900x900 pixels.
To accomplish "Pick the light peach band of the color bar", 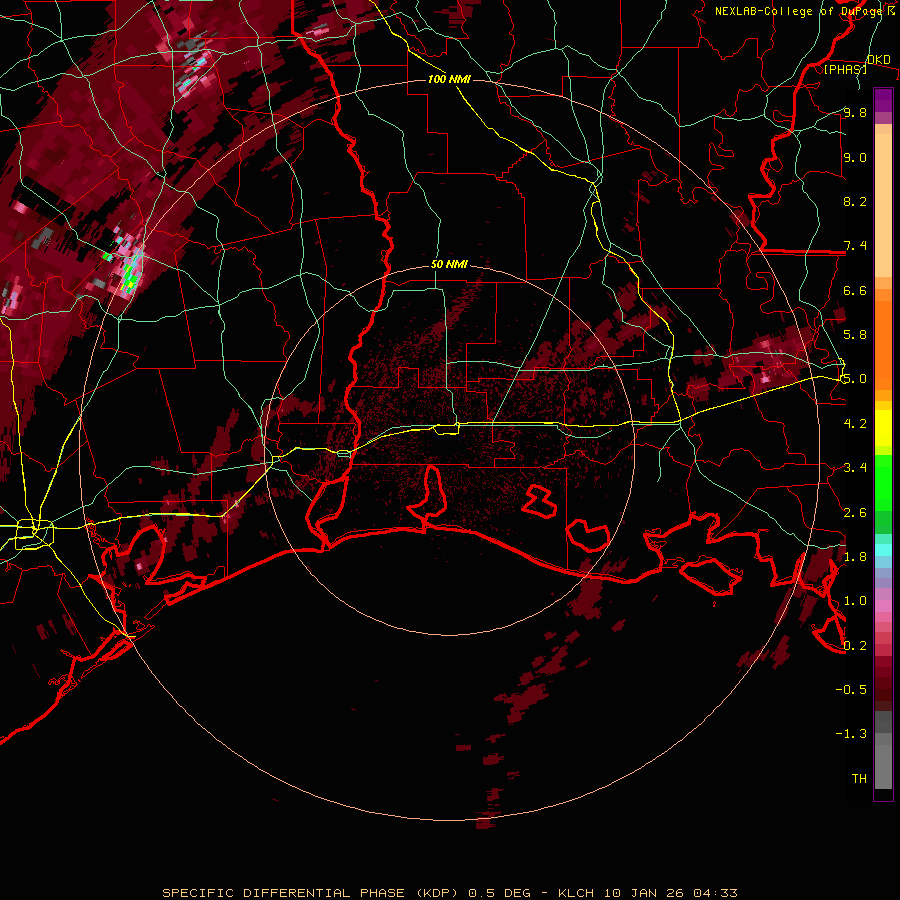I will (883, 207).
